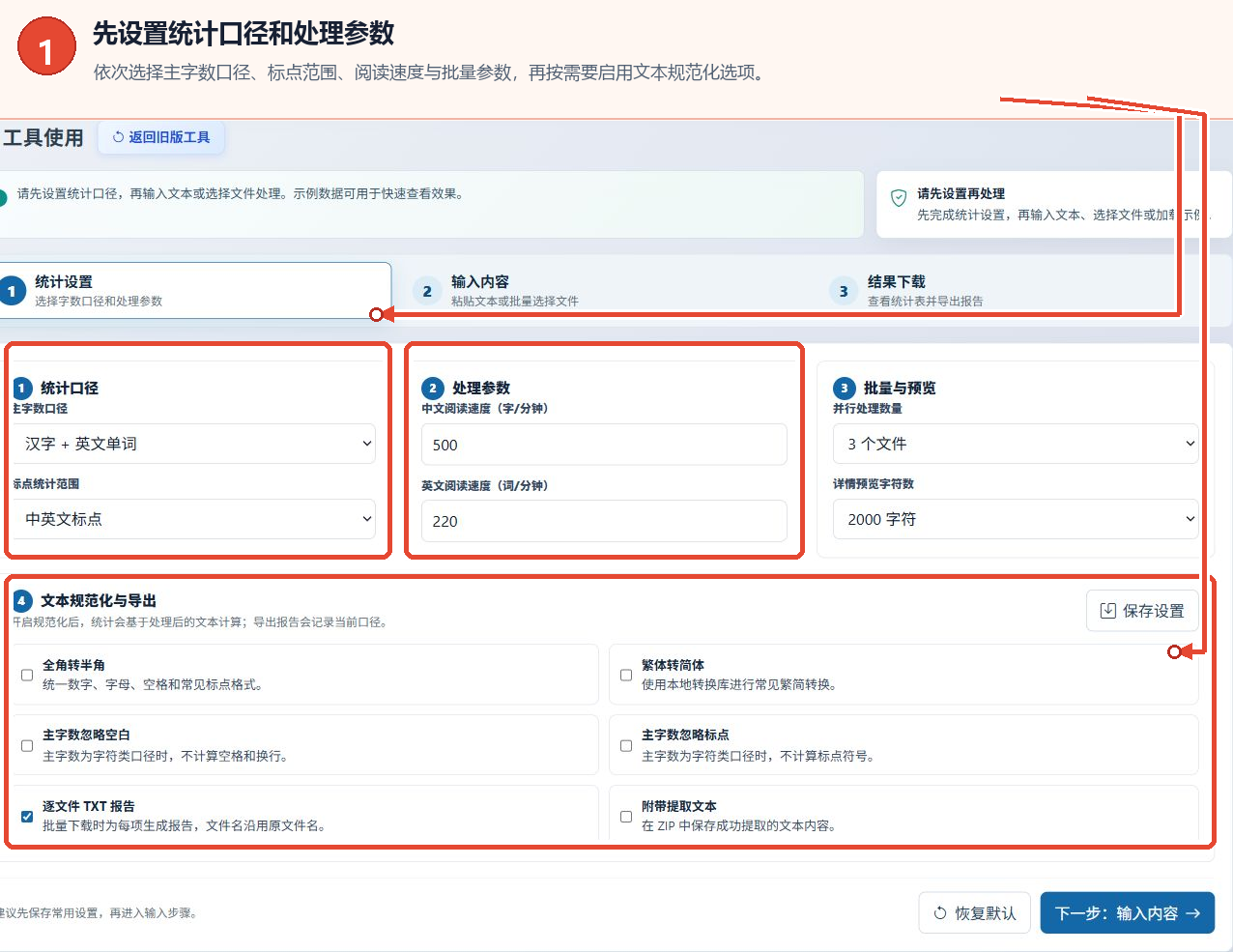The height and width of the screenshot is (952, 1233).
Task: Click the 保存设置 button
Action: pos(1142,611)
